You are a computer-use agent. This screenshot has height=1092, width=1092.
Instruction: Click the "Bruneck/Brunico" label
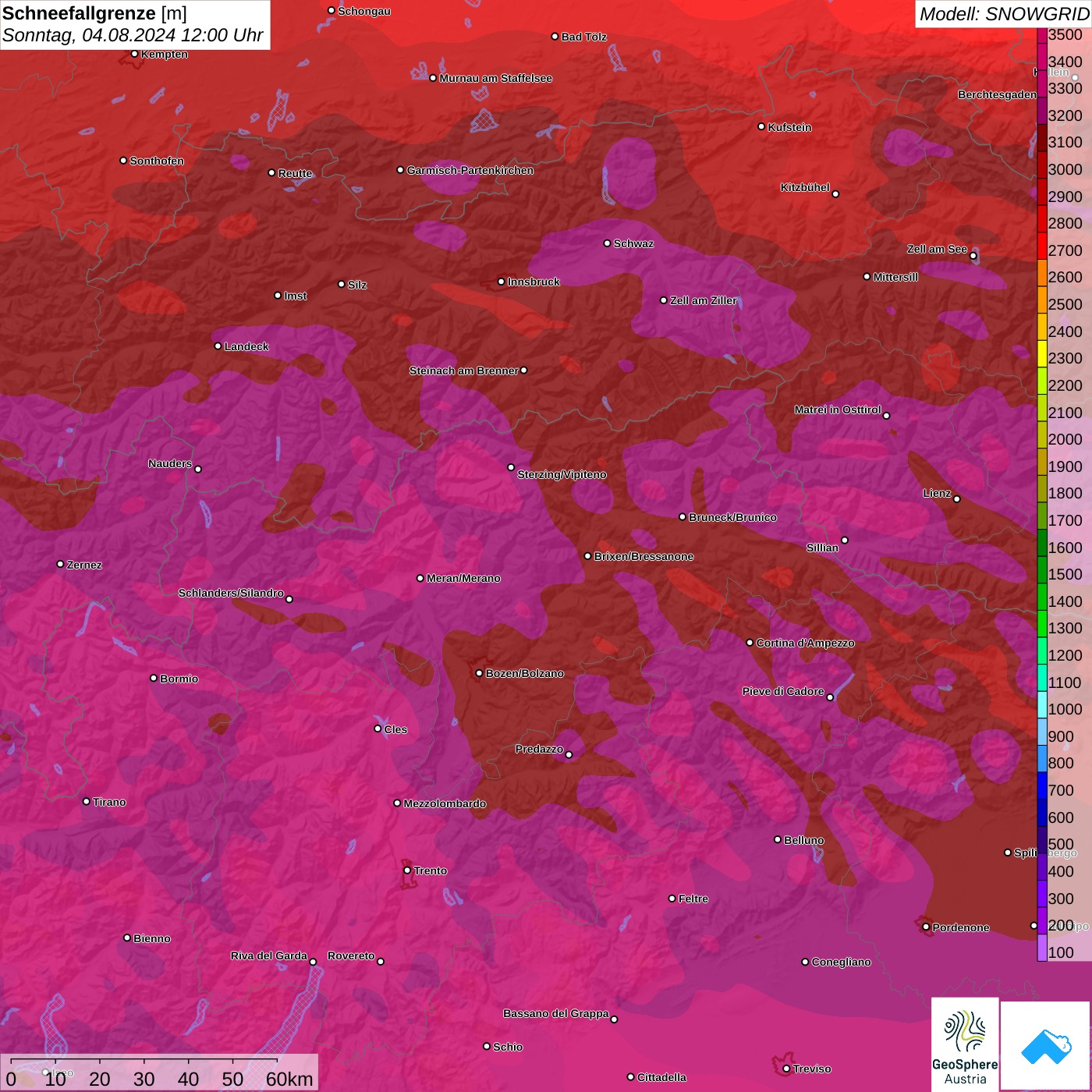pyautogui.click(x=732, y=517)
